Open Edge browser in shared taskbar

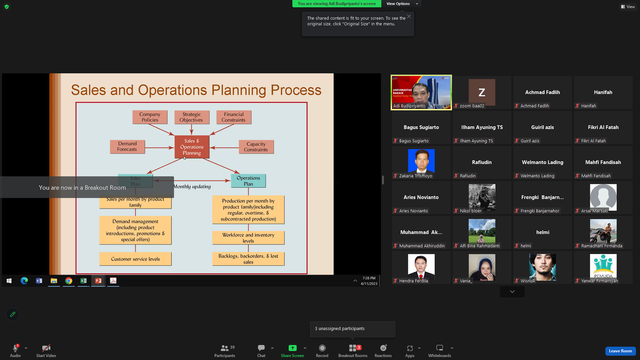click(24, 281)
